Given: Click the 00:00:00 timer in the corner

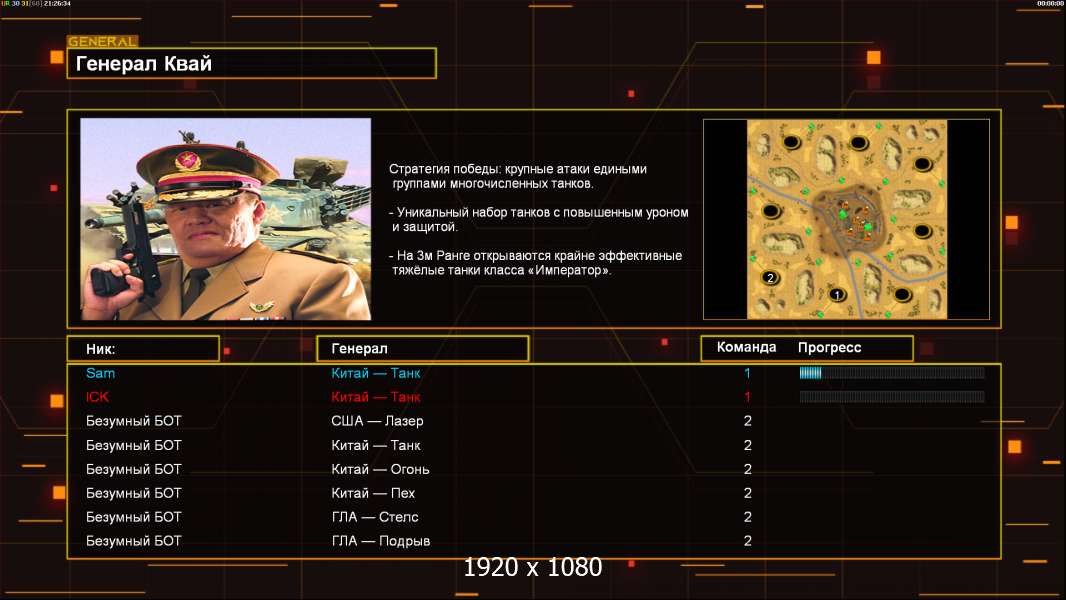Looking at the screenshot, I should click(x=1050, y=3).
